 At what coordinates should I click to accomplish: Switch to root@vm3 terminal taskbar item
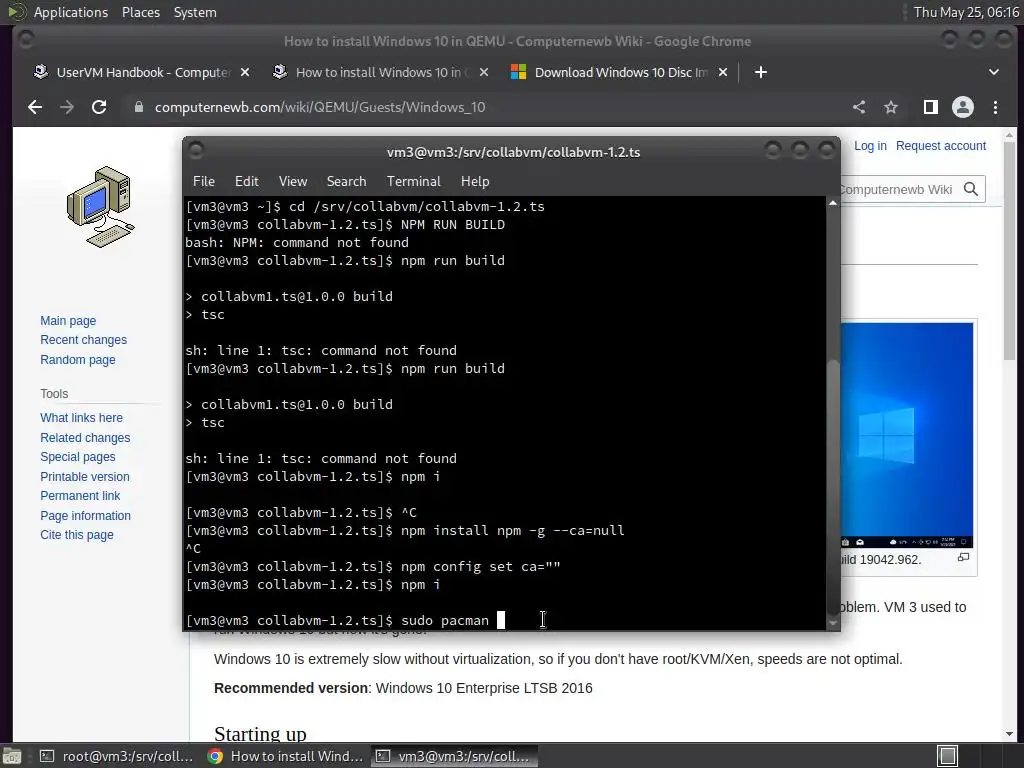coord(116,756)
